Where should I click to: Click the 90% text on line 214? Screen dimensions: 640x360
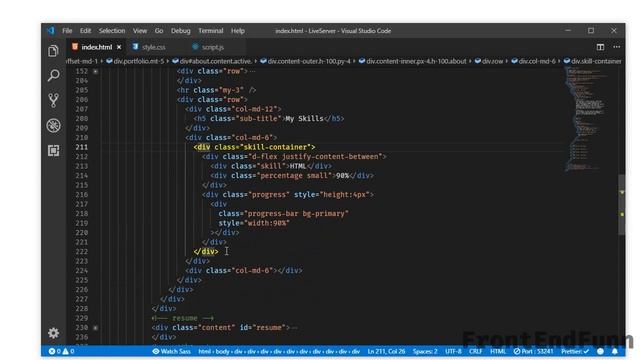coord(342,176)
